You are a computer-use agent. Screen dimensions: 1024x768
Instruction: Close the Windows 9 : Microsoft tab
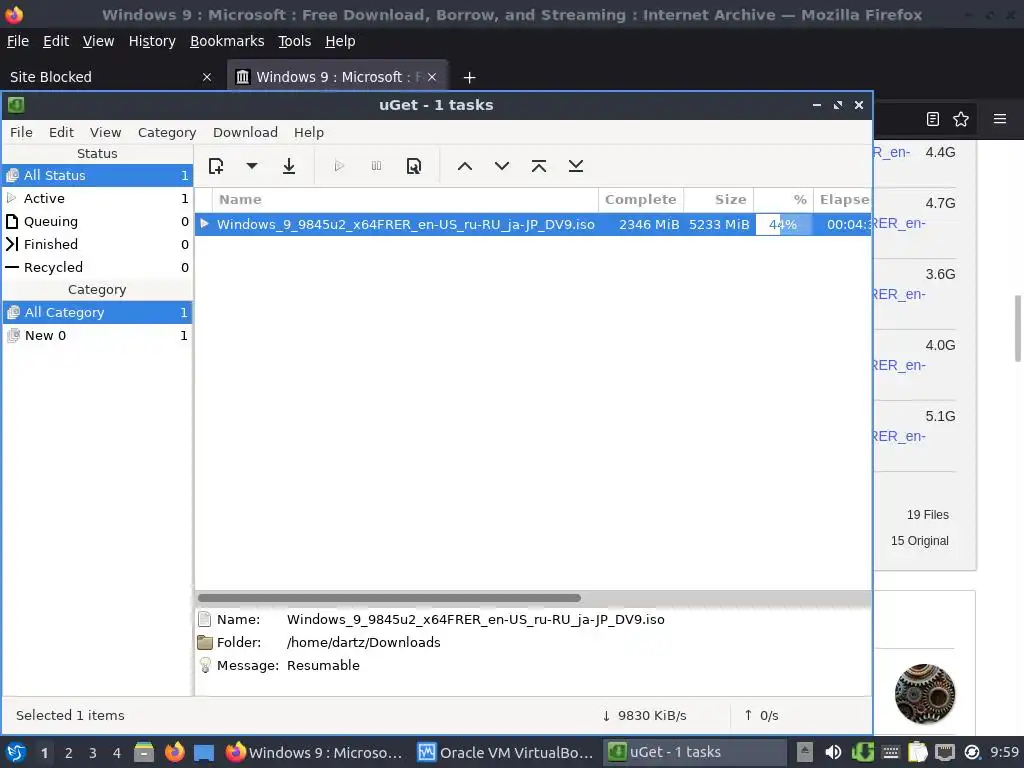coord(432,77)
